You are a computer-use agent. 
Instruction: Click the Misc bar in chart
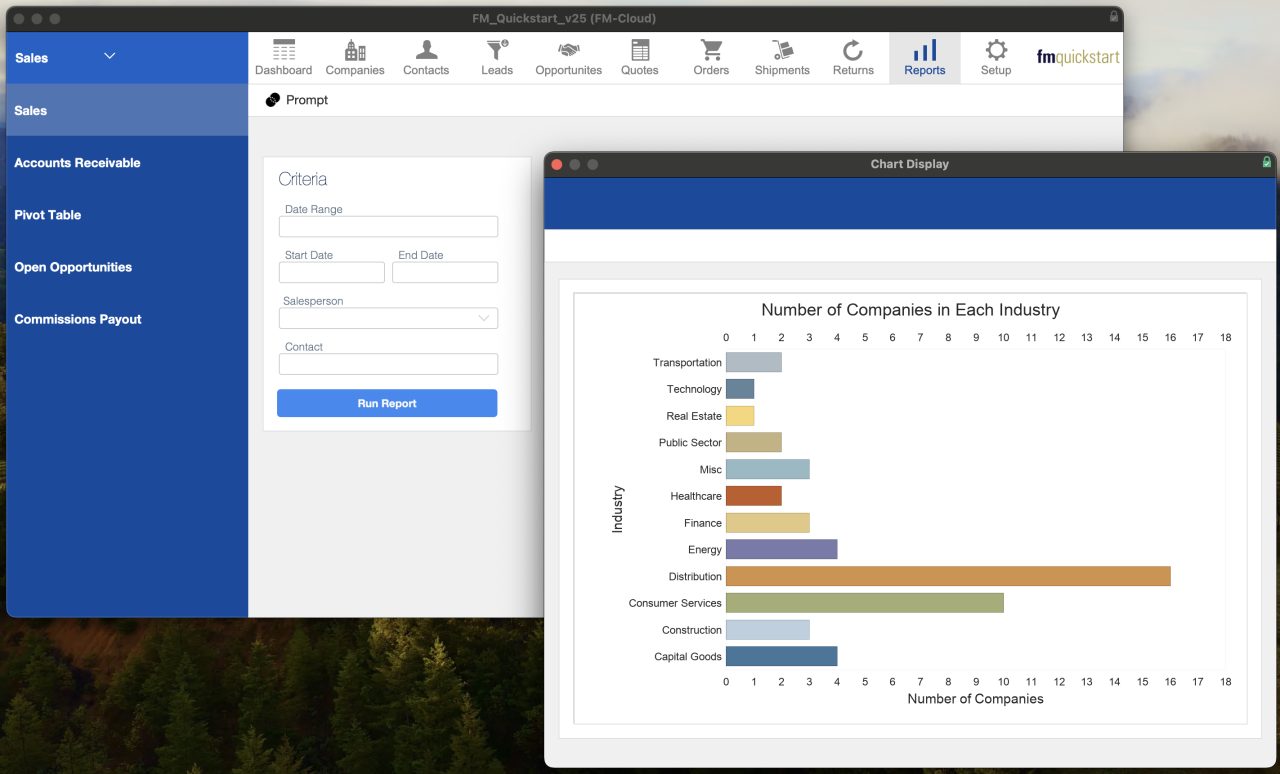pos(767,469)
